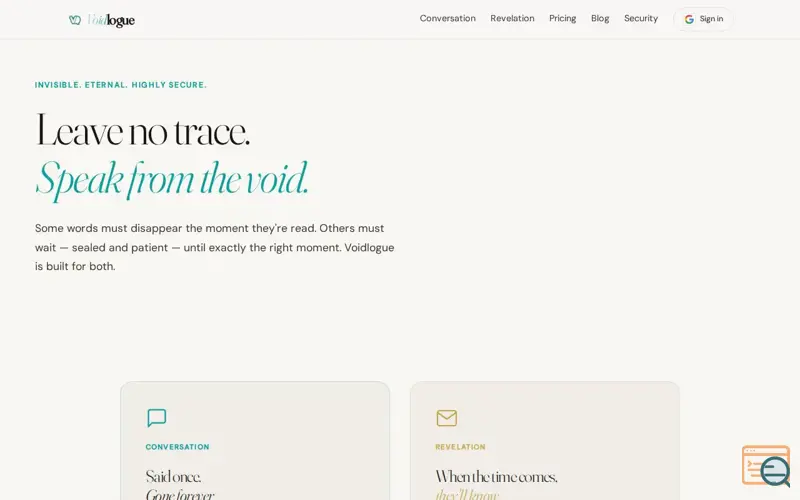
Task: Click the hero paragraph about Voidlogue
Action: pyautogui.click(x=214, y=247)
